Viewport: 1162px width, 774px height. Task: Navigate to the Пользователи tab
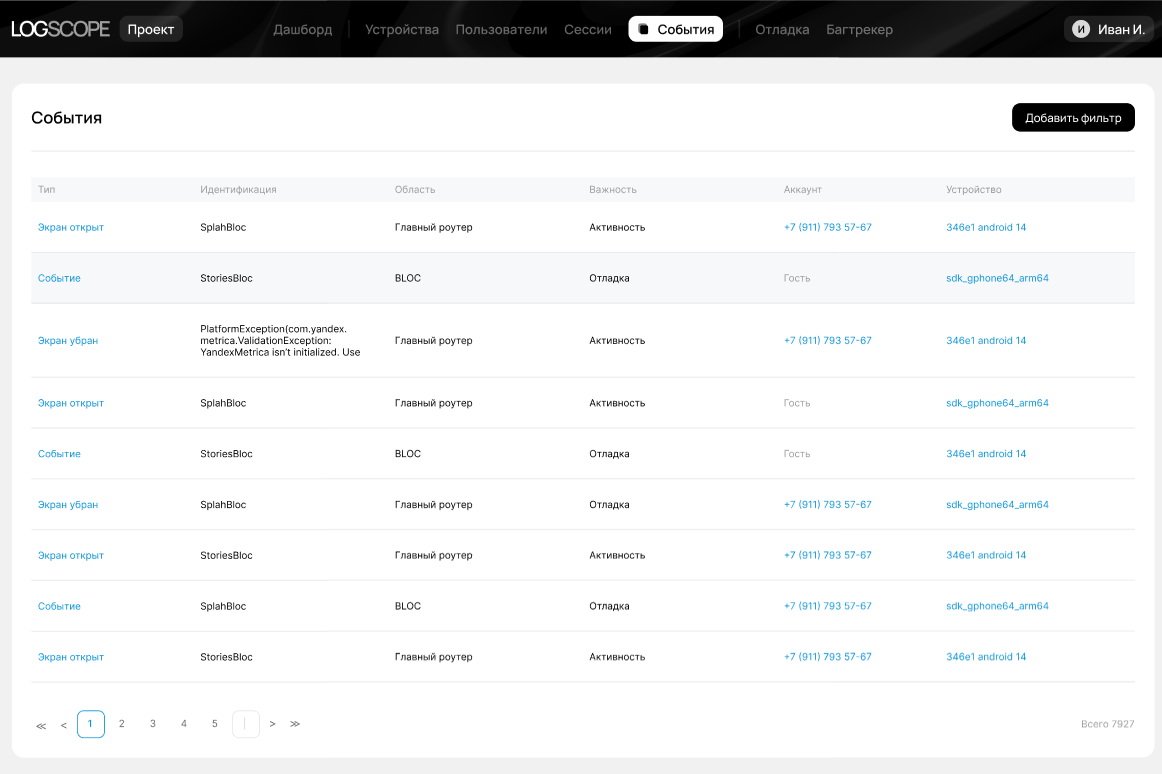tap(501, 29)
